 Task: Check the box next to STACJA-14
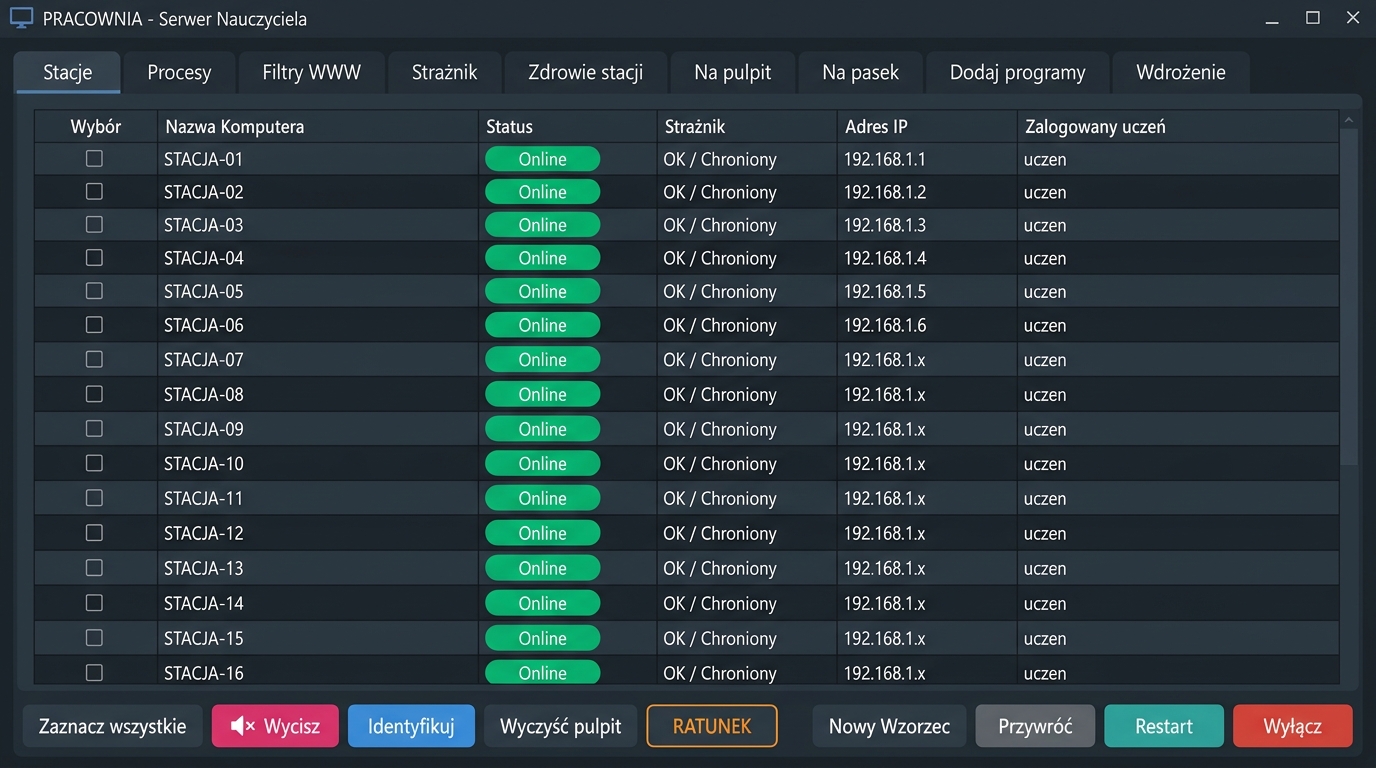pyautogui.click(x=94, y=602)
